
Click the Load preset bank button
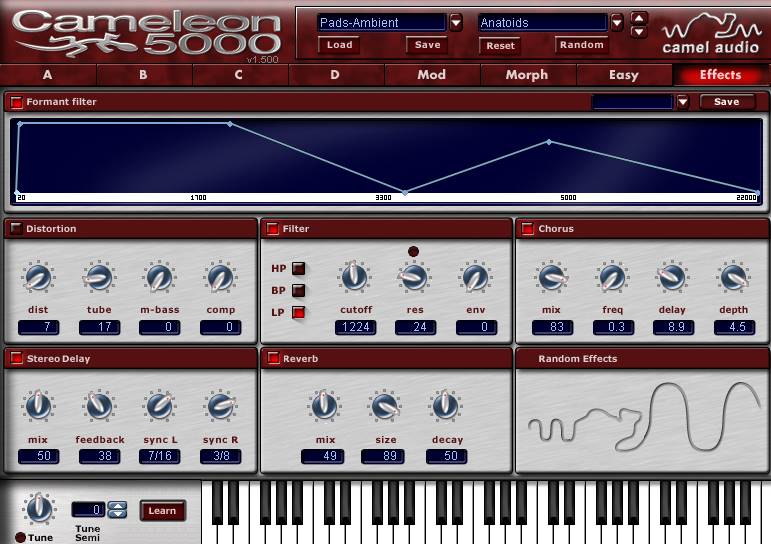[x=339, y=45]
